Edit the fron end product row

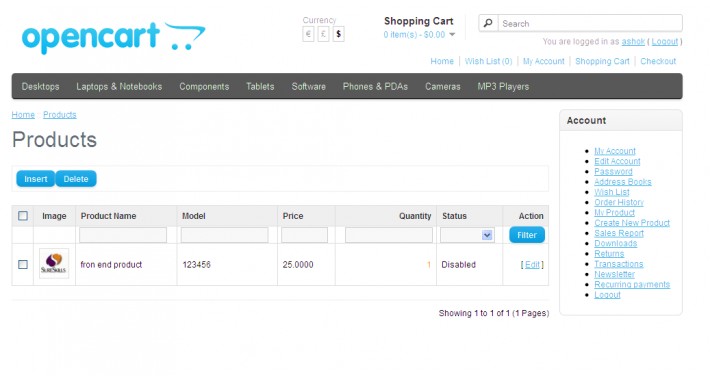(x=532, y=265)
